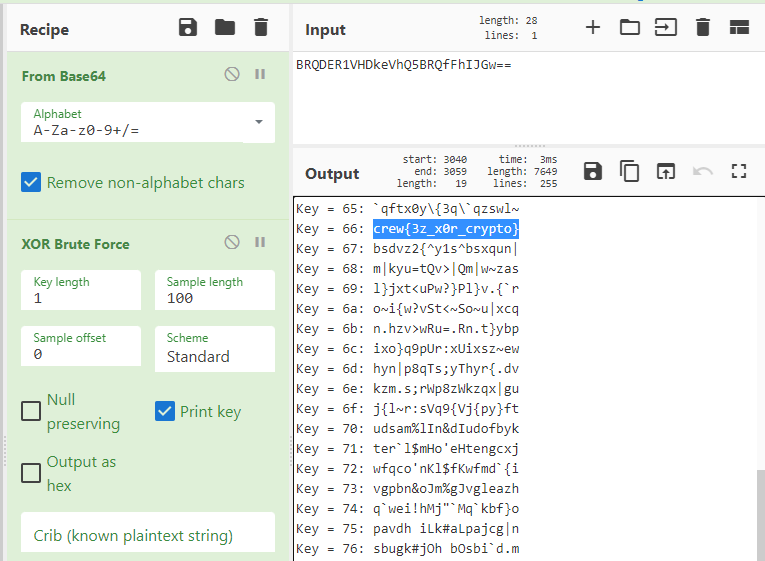765x561 pixels.
Task: Edit the Sample offset field
Action: pos(81,346)
